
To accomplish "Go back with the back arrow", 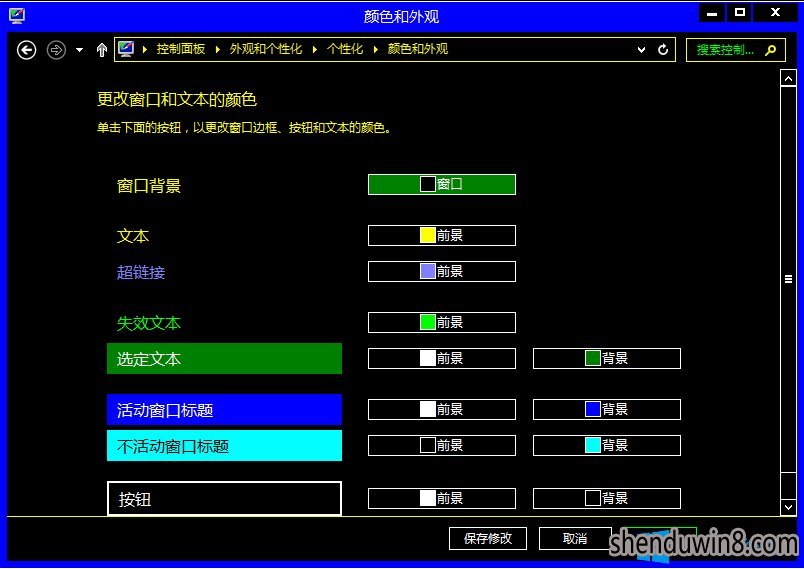I will click(27, 50).
